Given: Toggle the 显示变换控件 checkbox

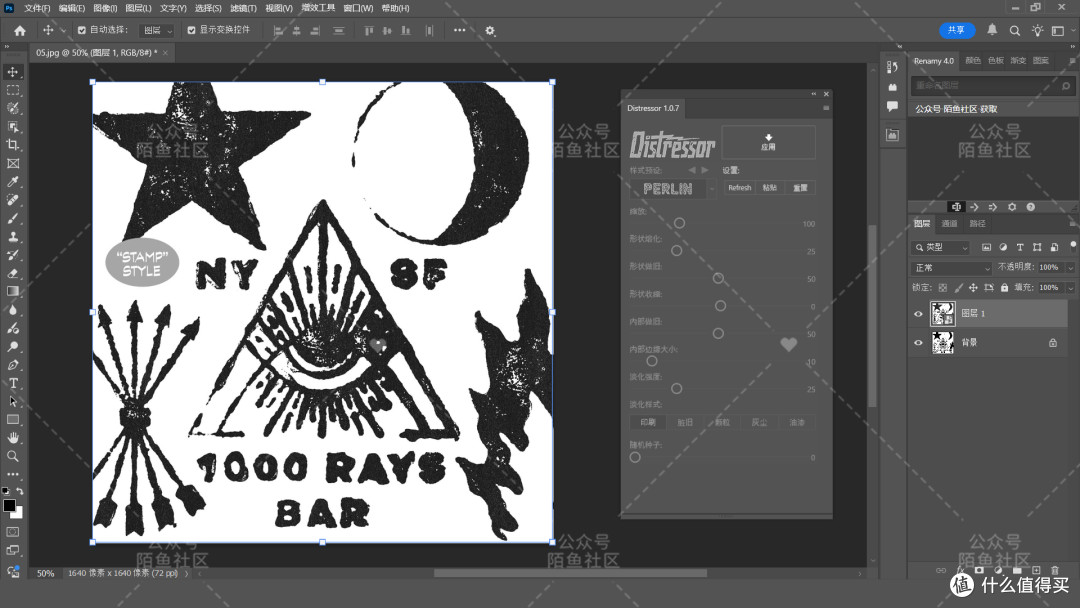Looking at the screenshot, I should tap(191, 30).
